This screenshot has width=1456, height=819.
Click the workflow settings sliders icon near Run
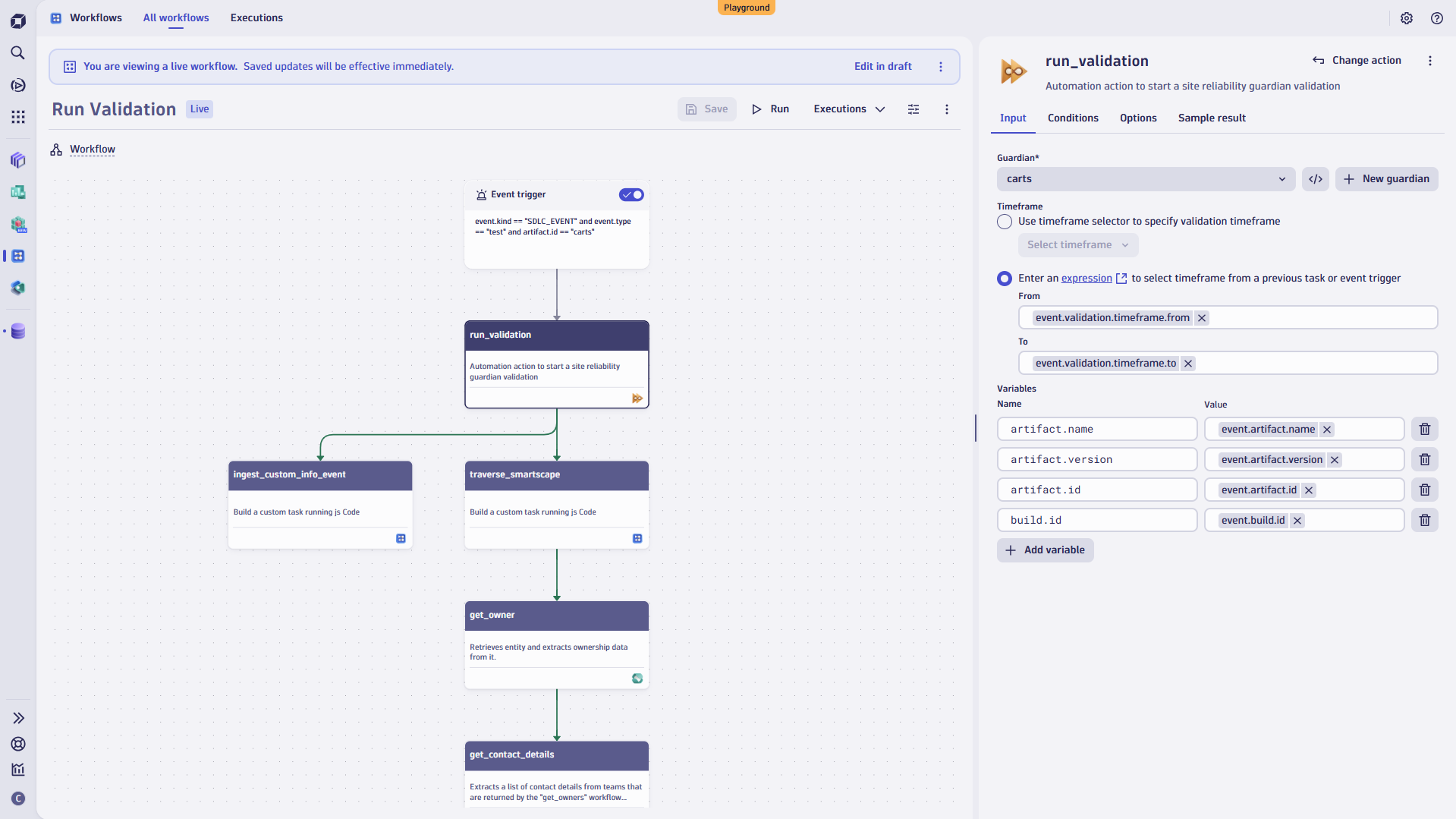click(x=913, y=109)
